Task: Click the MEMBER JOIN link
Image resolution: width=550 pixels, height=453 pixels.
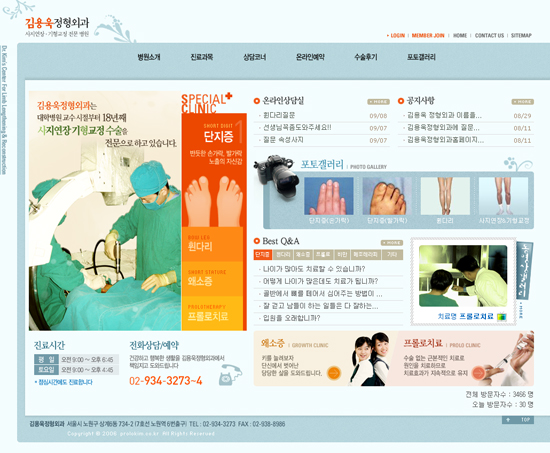Action: 428,35
